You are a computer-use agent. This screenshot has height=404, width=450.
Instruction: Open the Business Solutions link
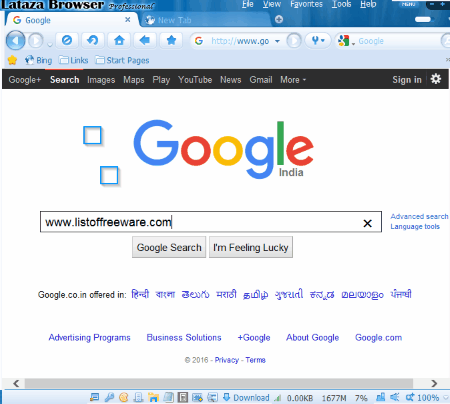pos(184,337)
